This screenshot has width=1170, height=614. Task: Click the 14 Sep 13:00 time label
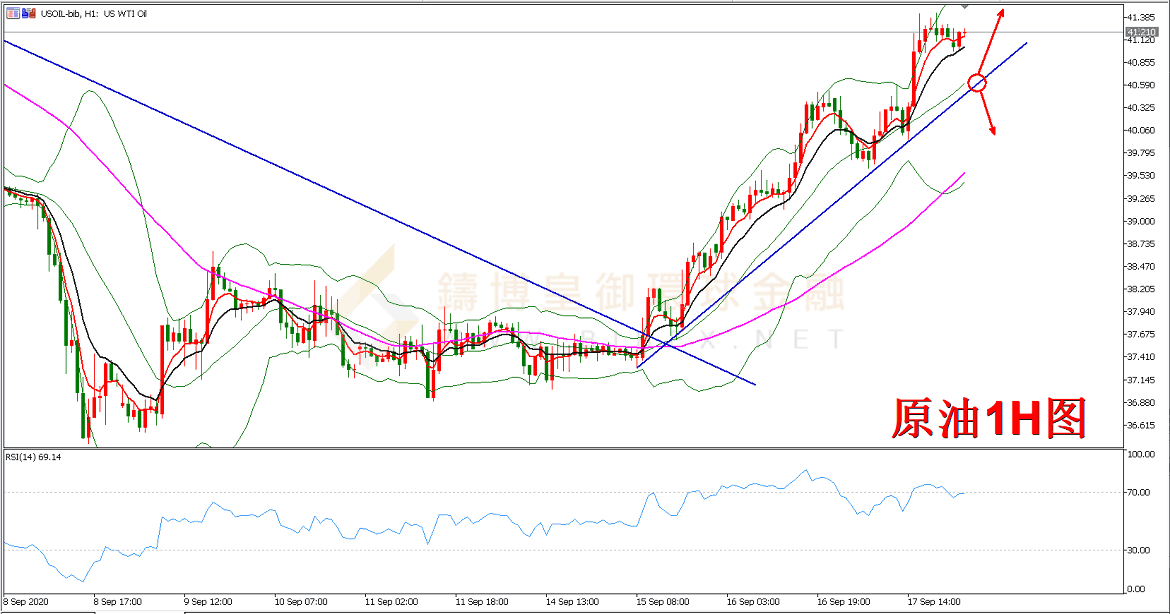tap(573, 602)
